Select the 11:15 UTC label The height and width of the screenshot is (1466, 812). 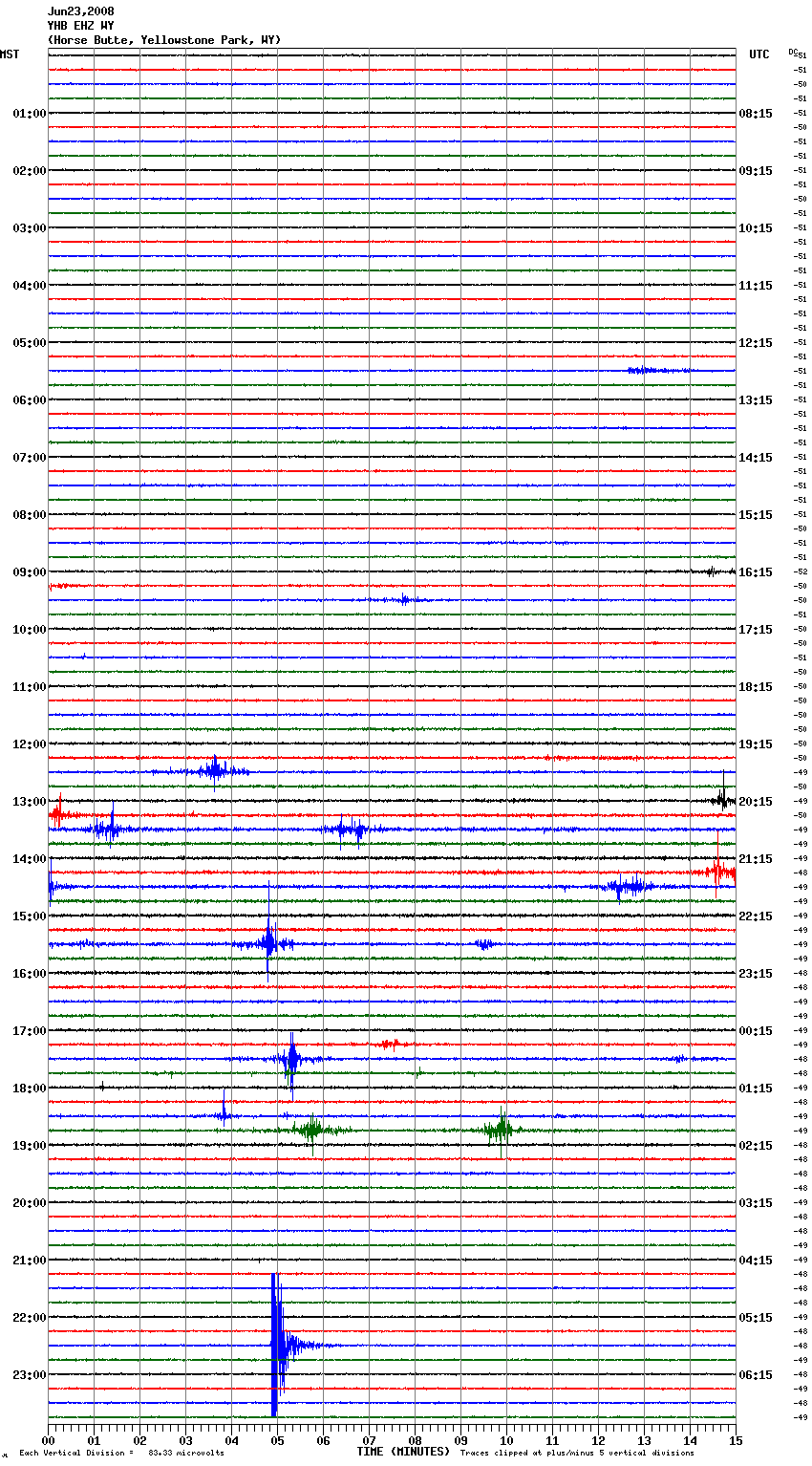pyautogui.click(x=756, y=286)
